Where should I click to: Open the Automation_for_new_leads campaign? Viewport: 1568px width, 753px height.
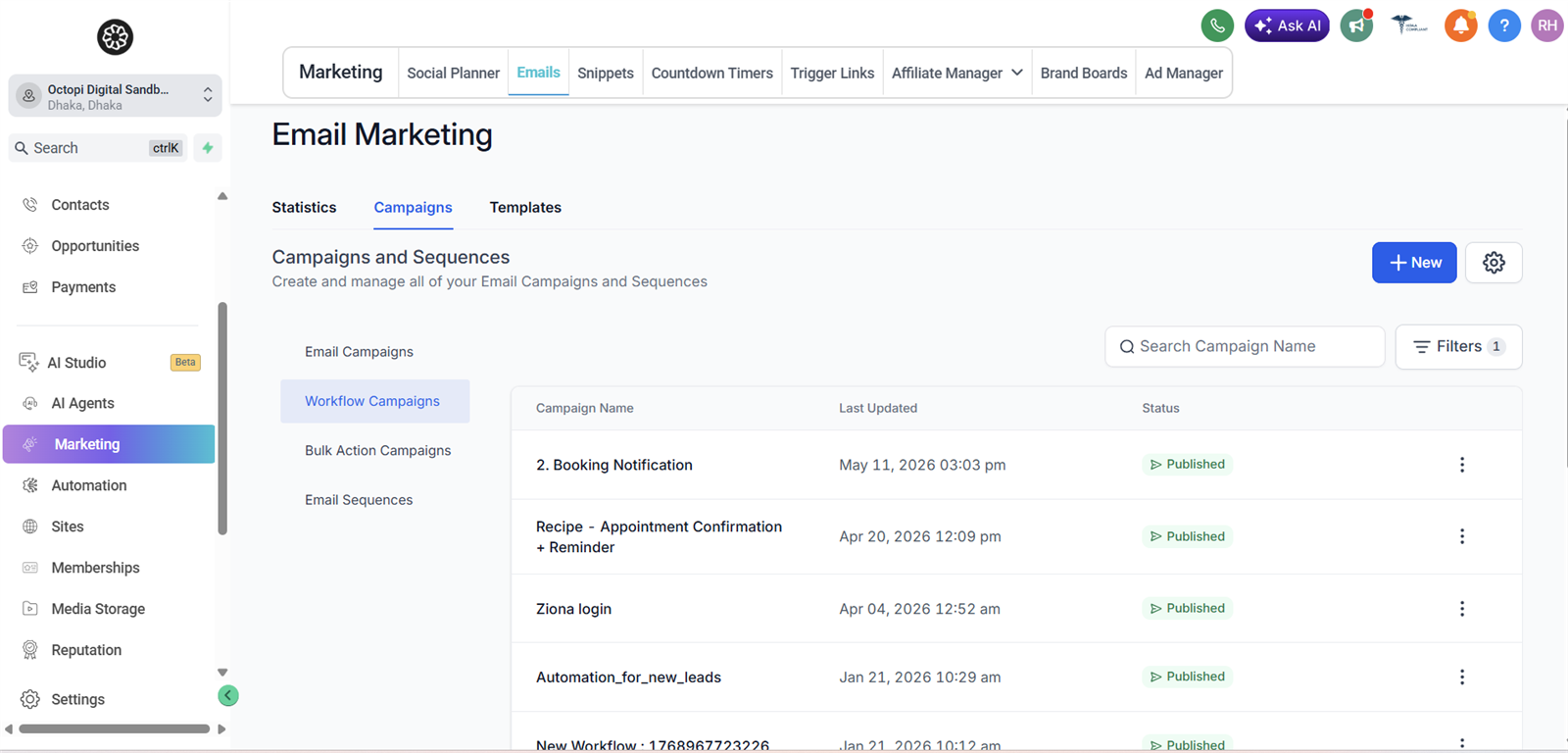point(628,678)
